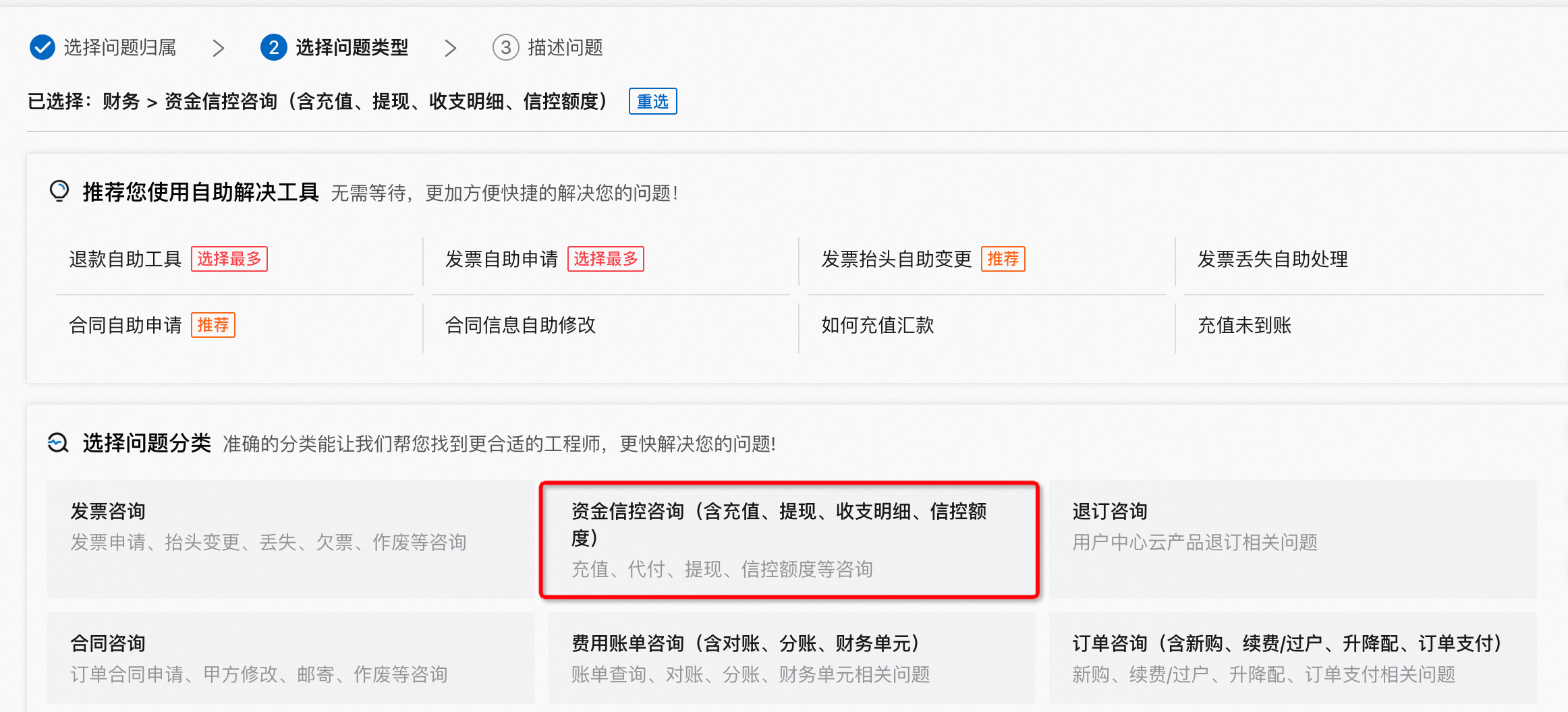
Task: Open 合同自助申请 tool
Action: point(125,325)
